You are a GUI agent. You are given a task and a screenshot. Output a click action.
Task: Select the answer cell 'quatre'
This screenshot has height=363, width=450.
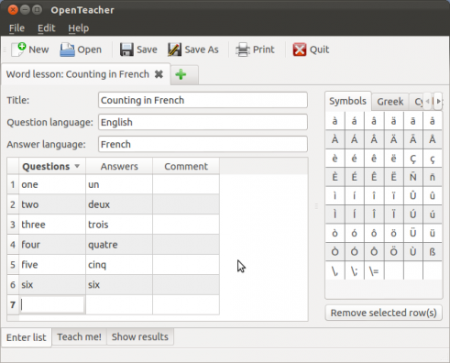point(119,244)
